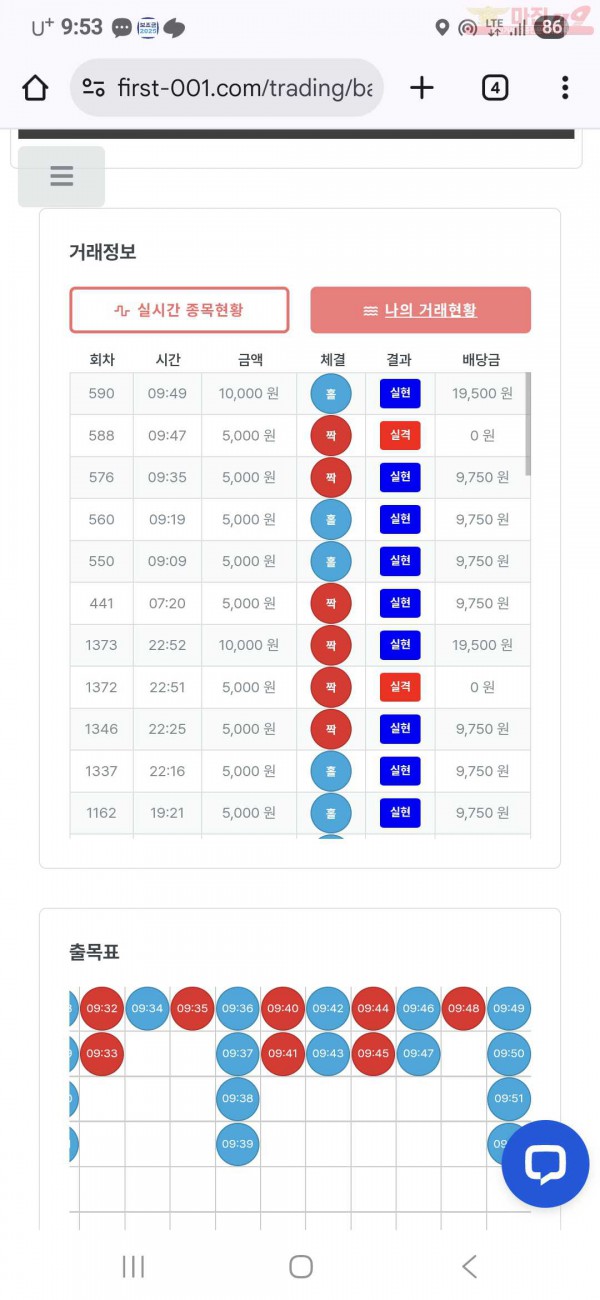Tap the site permissions icon in address bar
Viewport: 600px width, 1300px height.
click(92, 87)
